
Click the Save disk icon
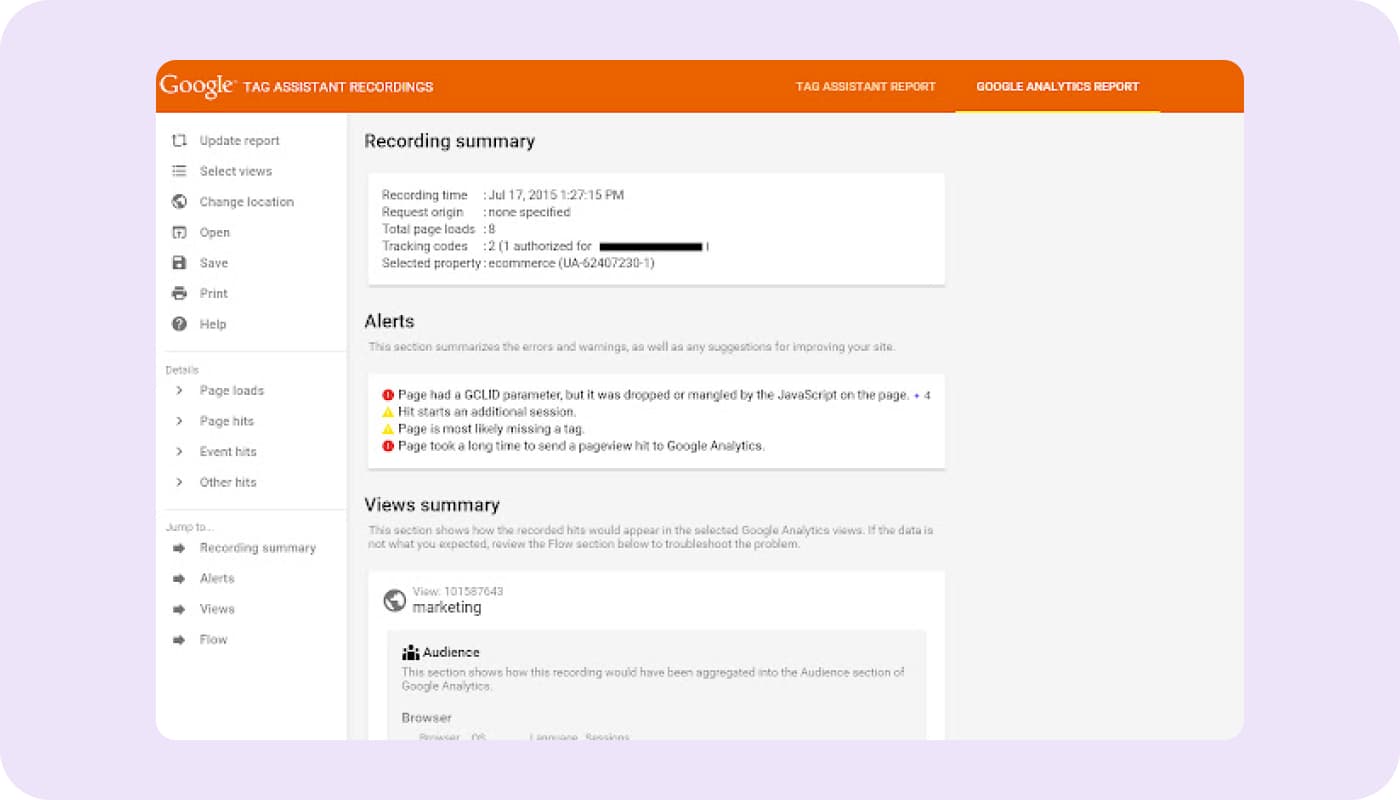point(179,263)
